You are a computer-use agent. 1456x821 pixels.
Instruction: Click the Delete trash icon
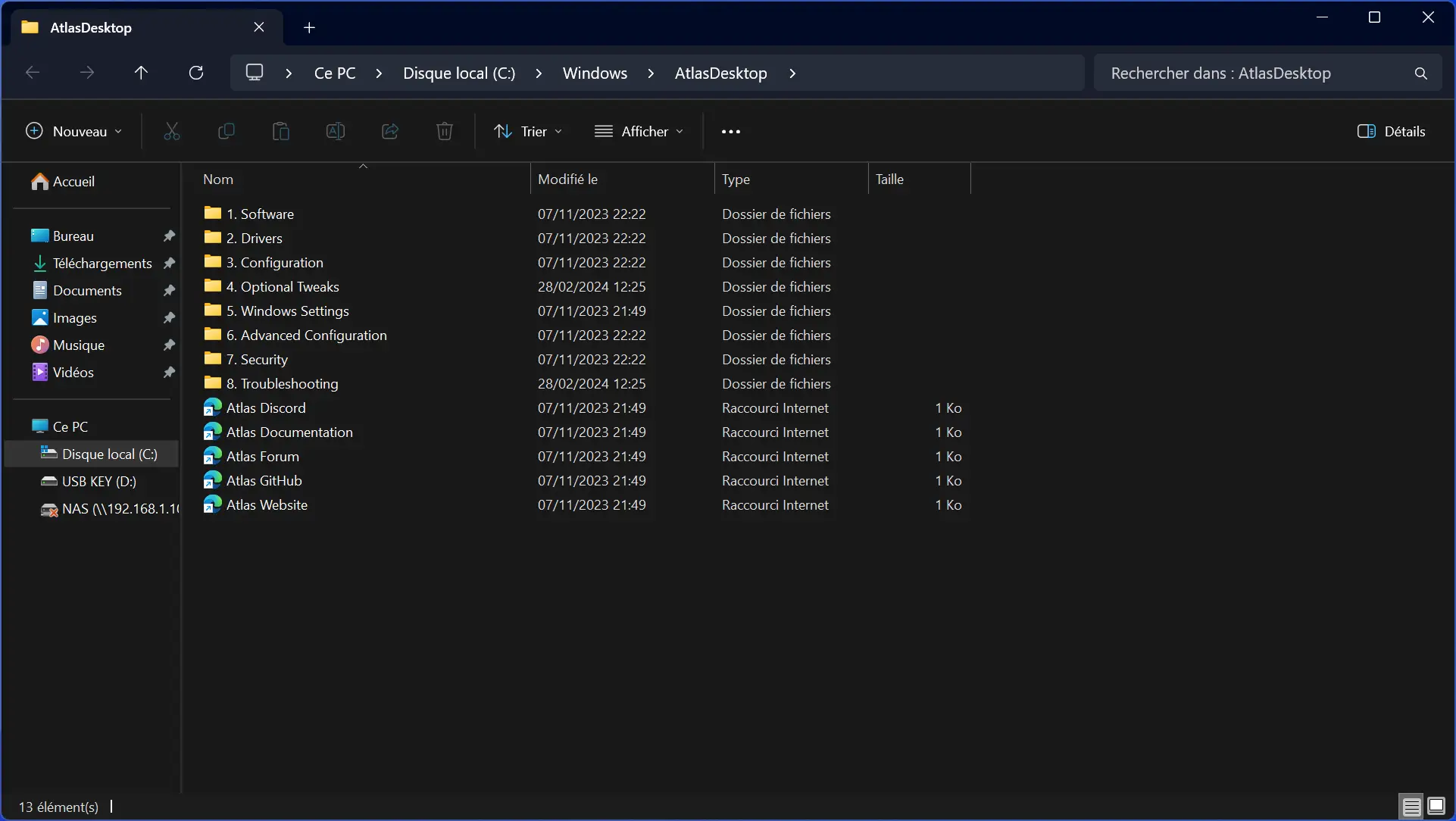pos(445,132)
